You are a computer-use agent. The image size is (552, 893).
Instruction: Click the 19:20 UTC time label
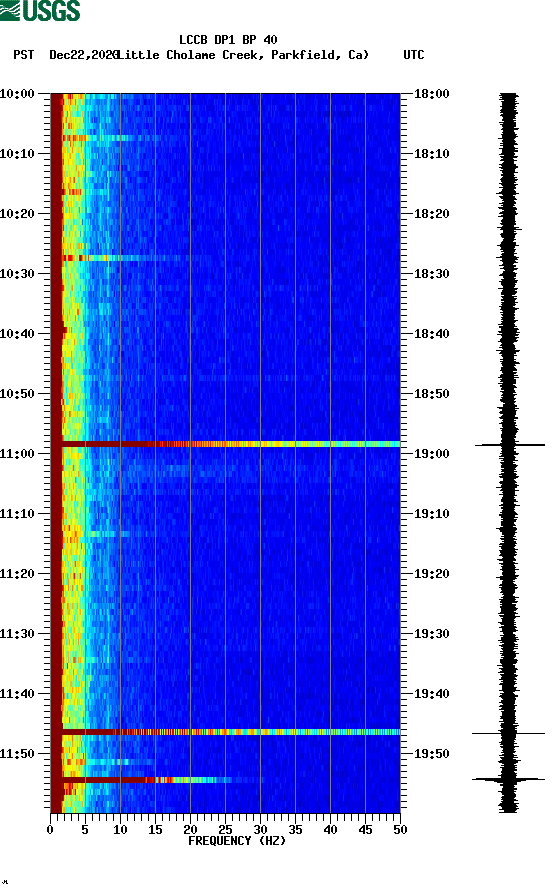tap(432, 574)
